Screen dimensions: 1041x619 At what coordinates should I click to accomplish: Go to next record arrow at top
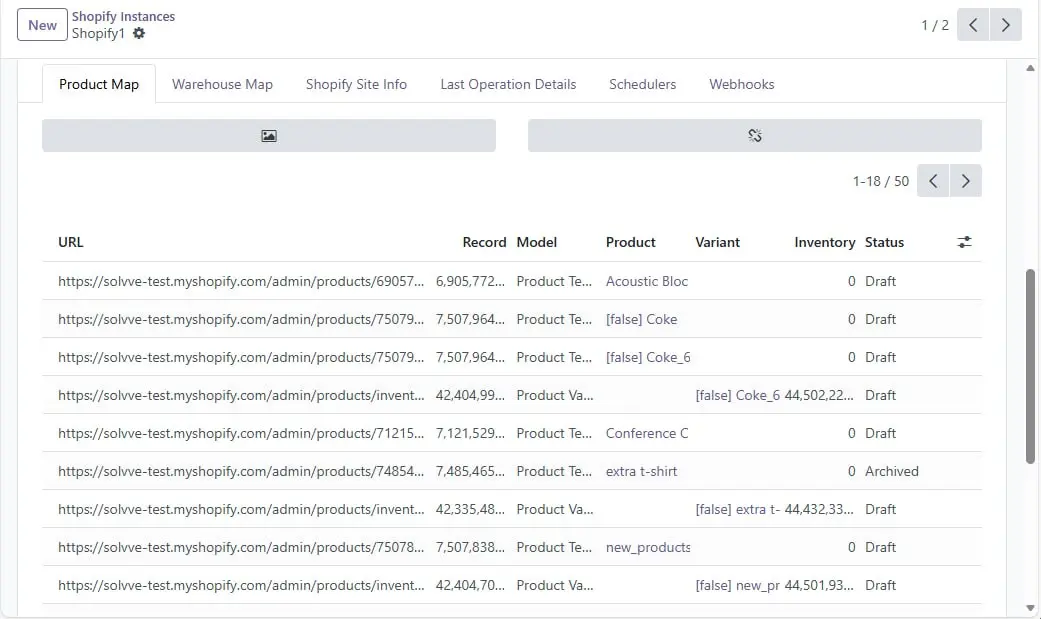1006,25
